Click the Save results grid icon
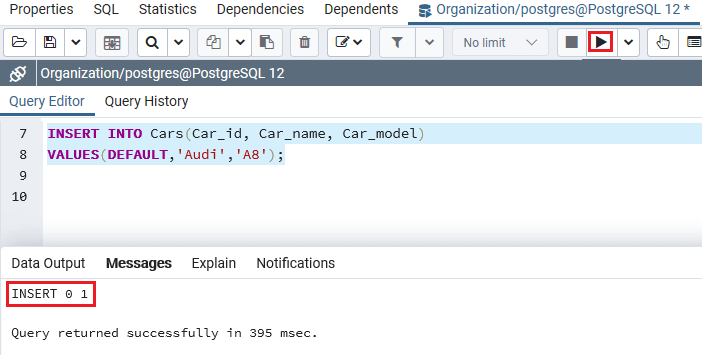Image resolution: width=702 pixels, height=361 pixels. point(111,43)
